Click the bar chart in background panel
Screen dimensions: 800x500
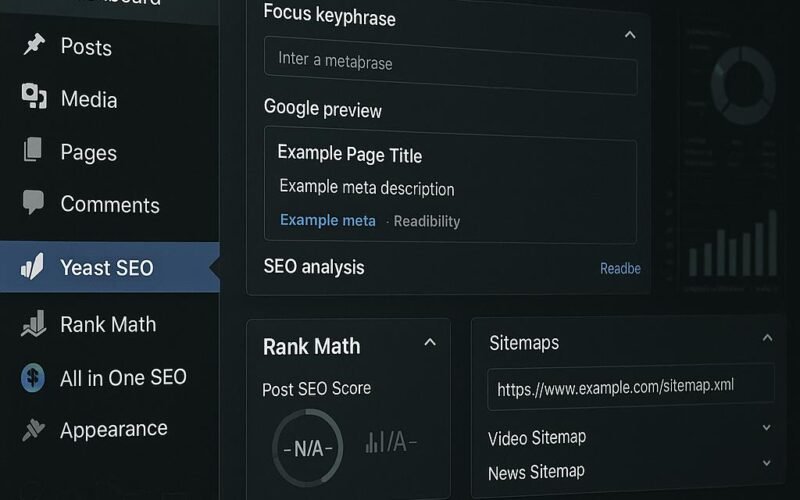pyautogui.click(x=733, y=243)
